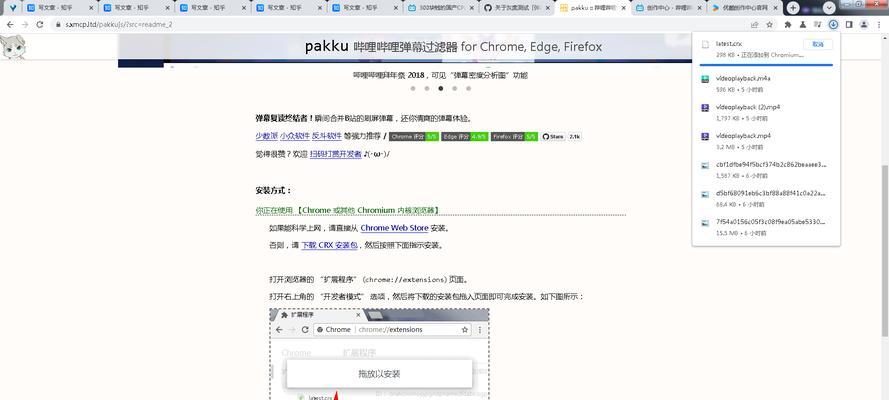Click the latest.crx file icon
Image resolution: width=889 pixels, height=400 pixels.
pos(705,45)
